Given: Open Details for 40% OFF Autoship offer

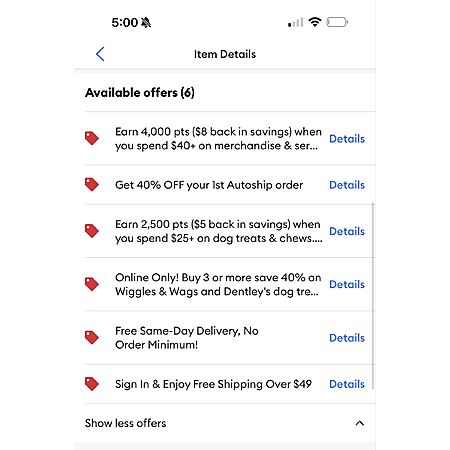Looking at the screenshot, I should click(347, 185).
